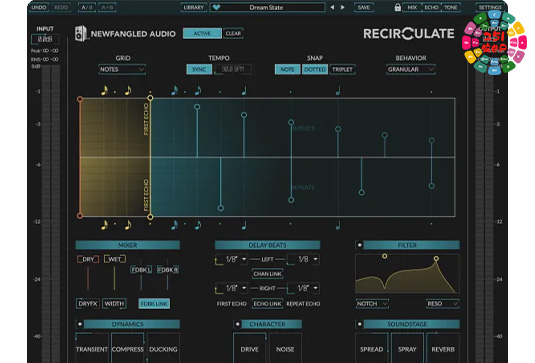
Task: Open left first echo 1/8 dropdown
Action: pos(231,259)
